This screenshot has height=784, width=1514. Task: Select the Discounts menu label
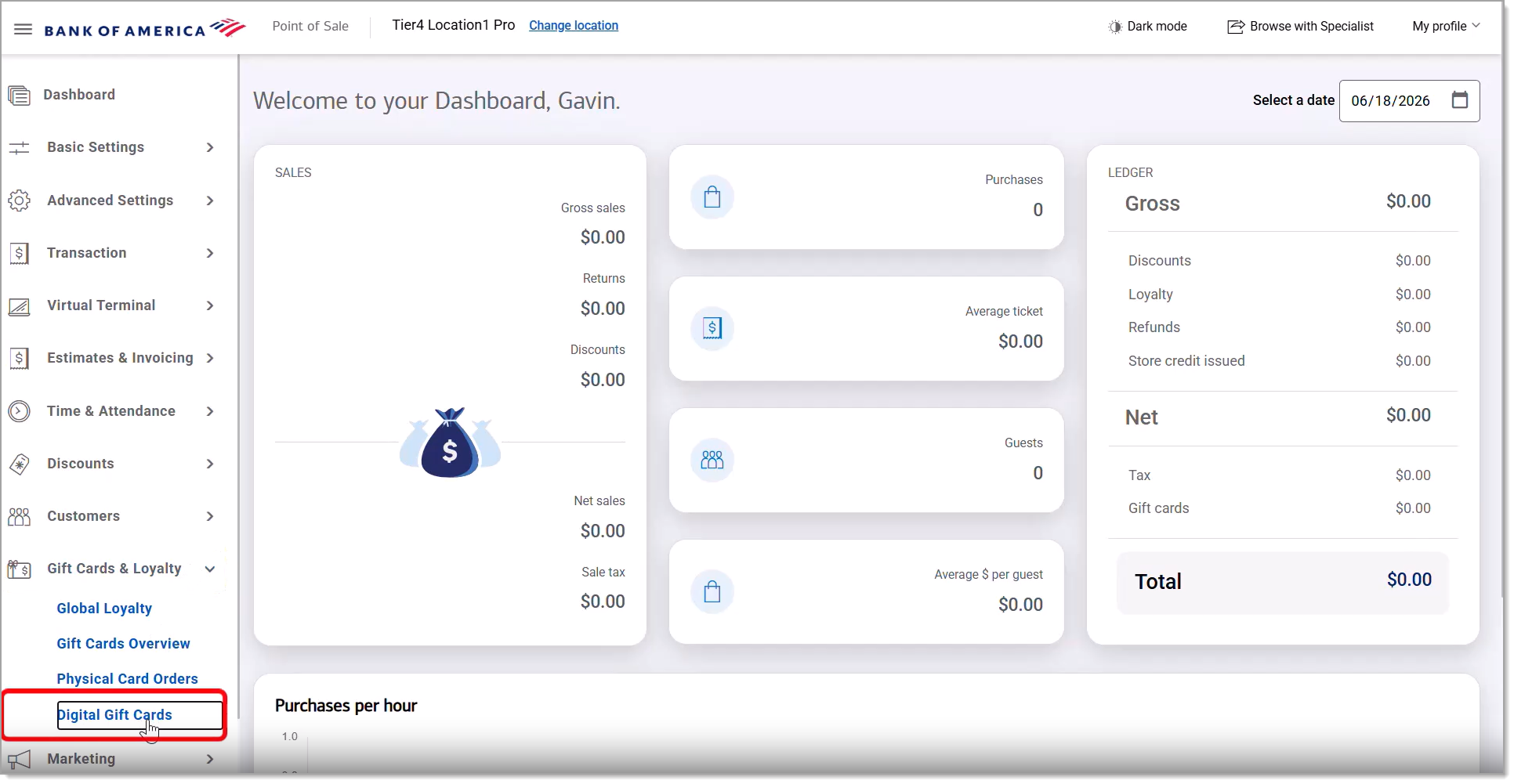[x=81, y=464]
